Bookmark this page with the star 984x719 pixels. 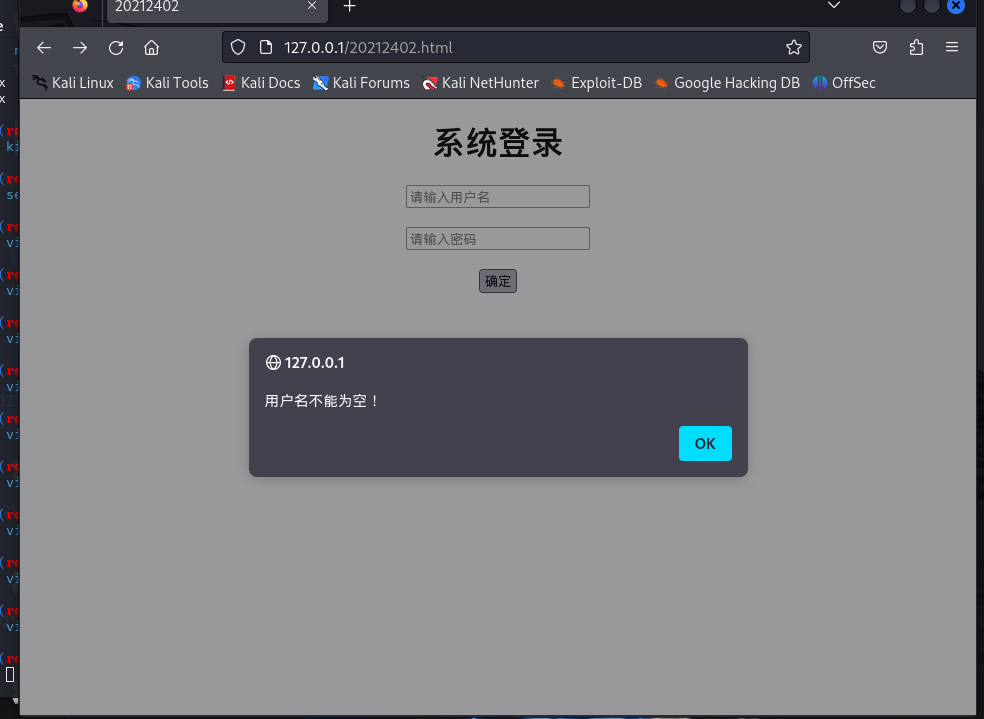coord(794,48)
